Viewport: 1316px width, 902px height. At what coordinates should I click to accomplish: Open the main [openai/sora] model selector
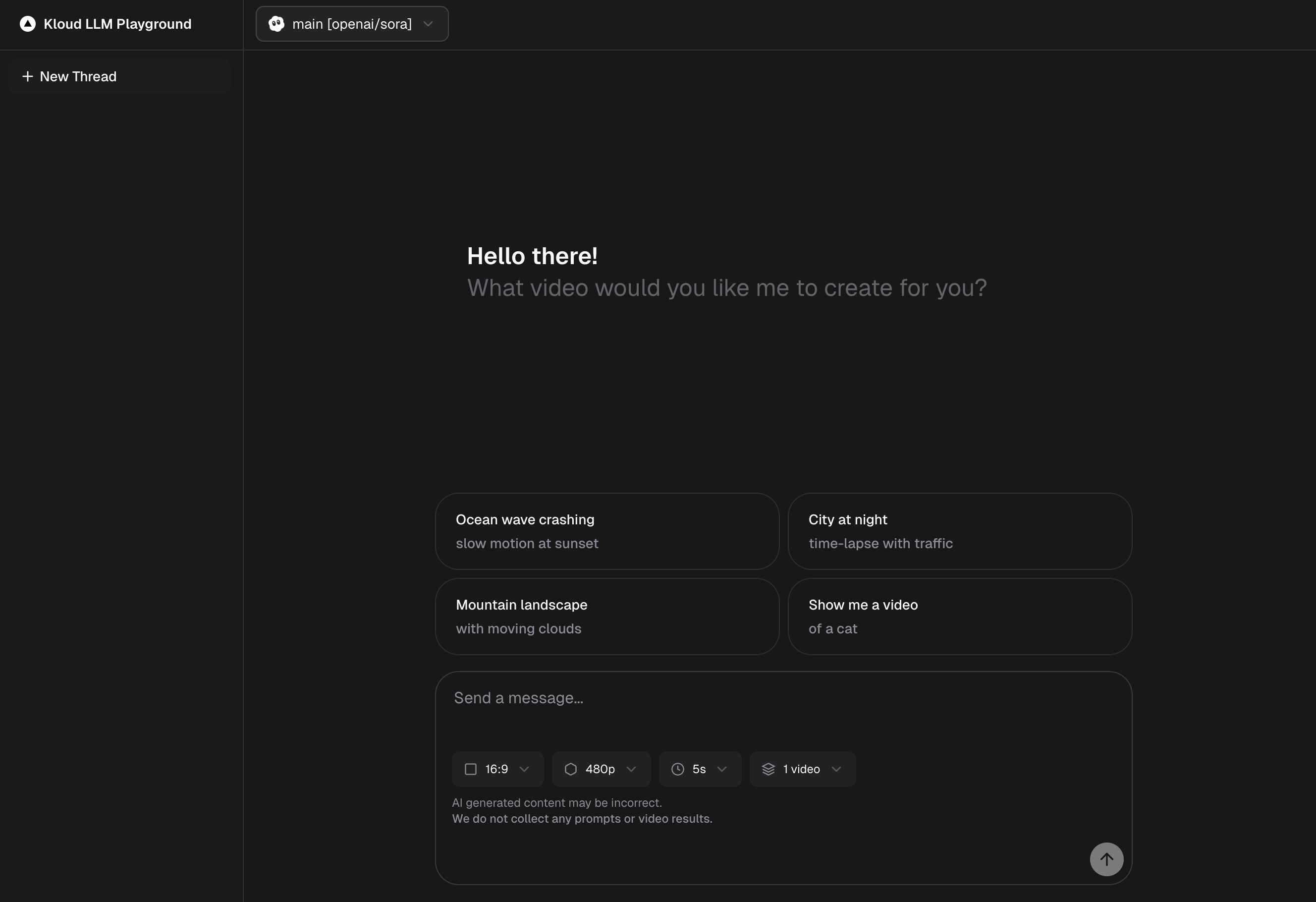point(352,24)
